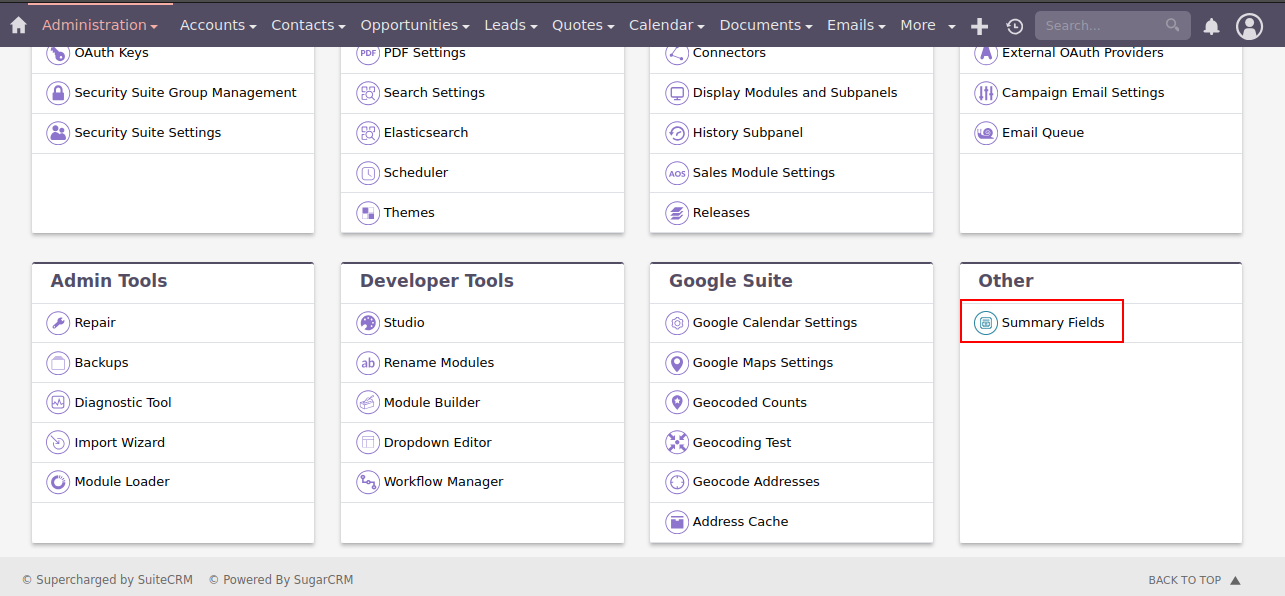This screenshot has height=596, width=1285.
Task: Click the search magnifier icon
Action: 1173,25
